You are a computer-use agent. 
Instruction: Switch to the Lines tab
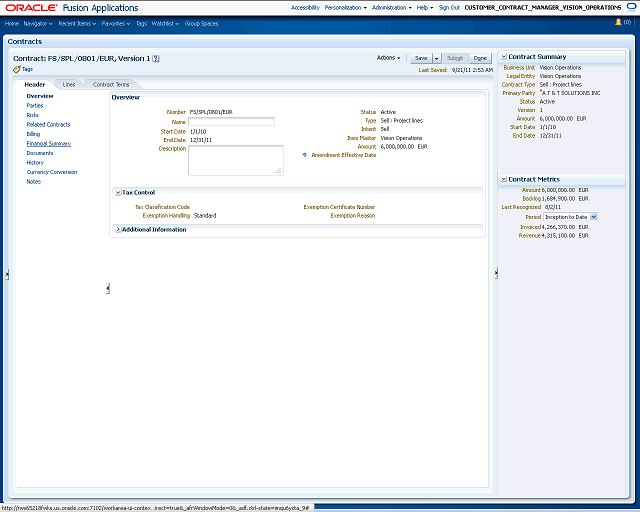click(x=69, y=85)
